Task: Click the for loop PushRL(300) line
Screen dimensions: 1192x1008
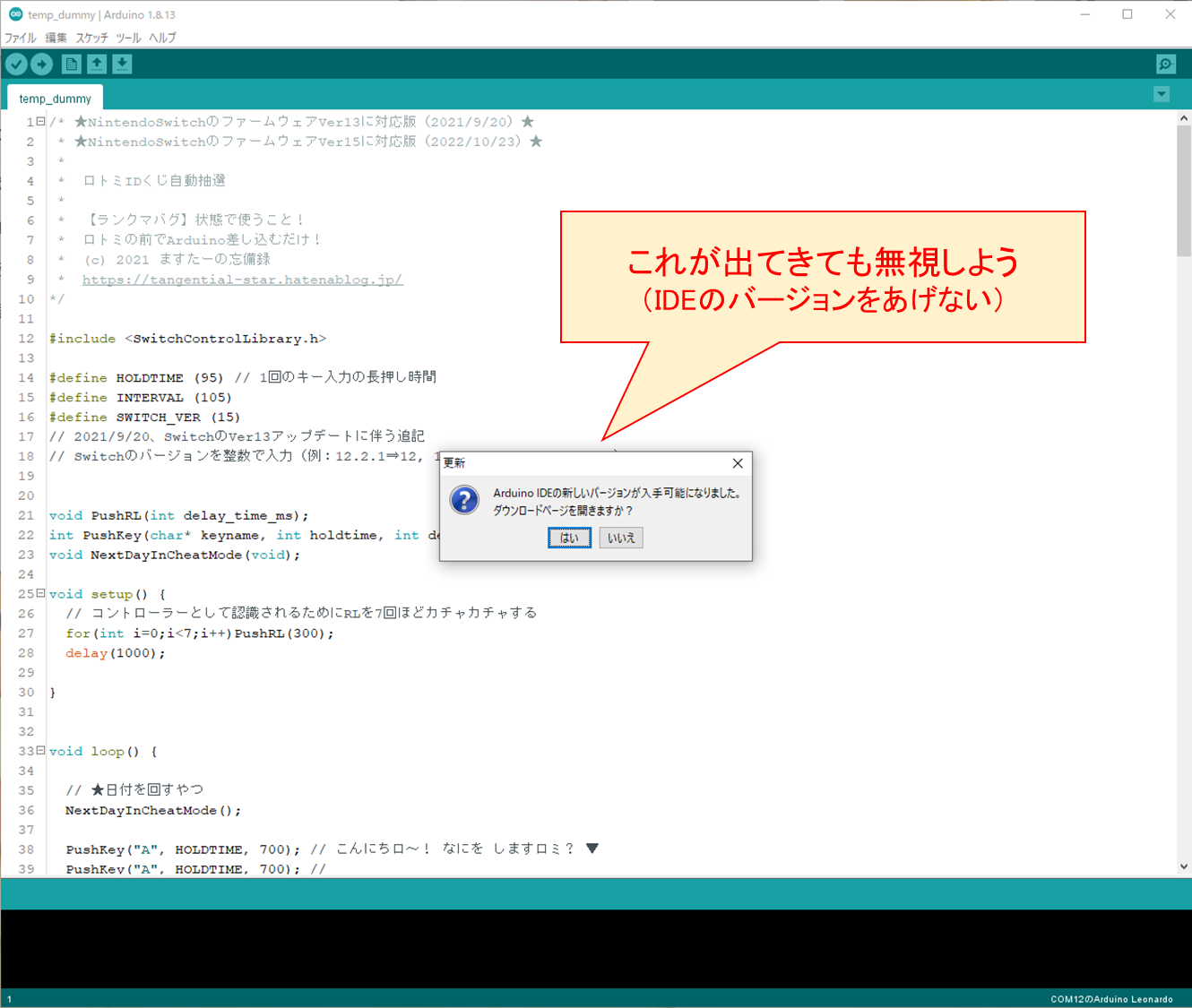Action: 199,633
